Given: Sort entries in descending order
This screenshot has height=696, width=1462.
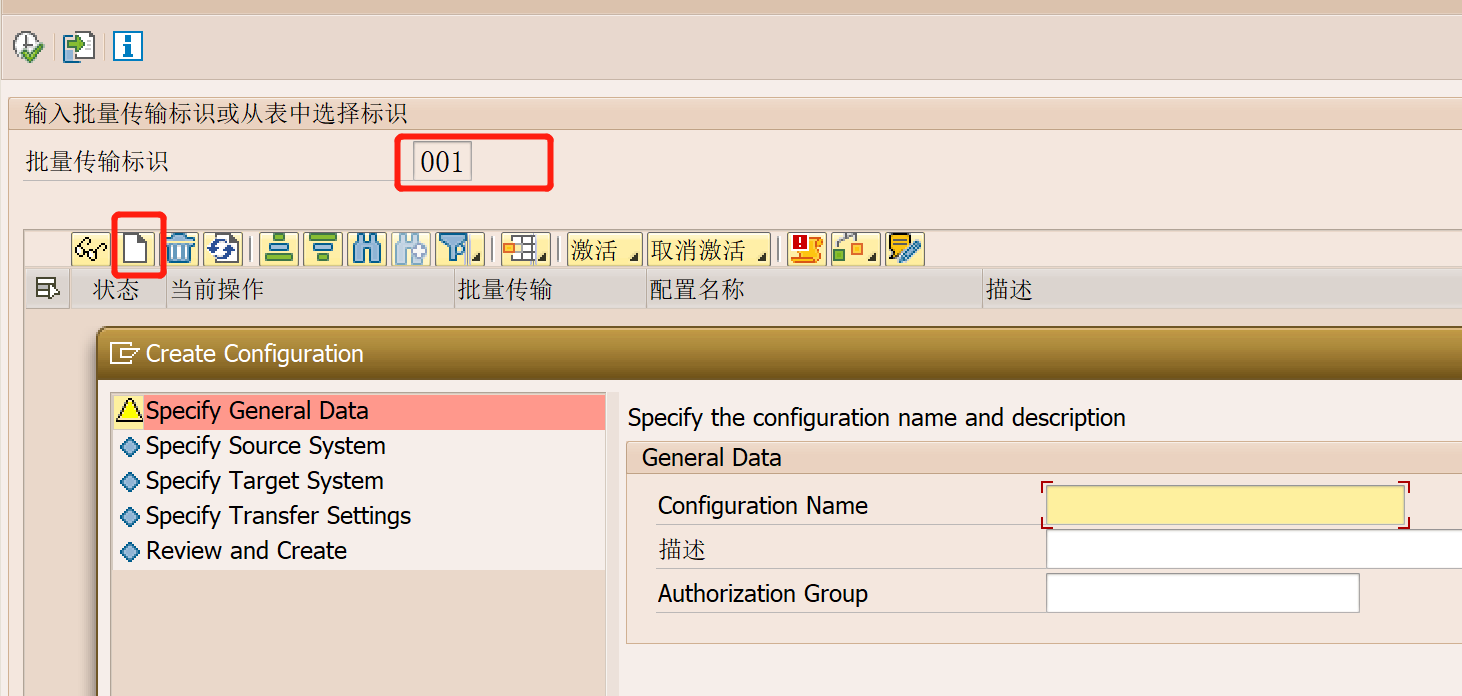Looking at the screenshot, I should coord(322,249).
